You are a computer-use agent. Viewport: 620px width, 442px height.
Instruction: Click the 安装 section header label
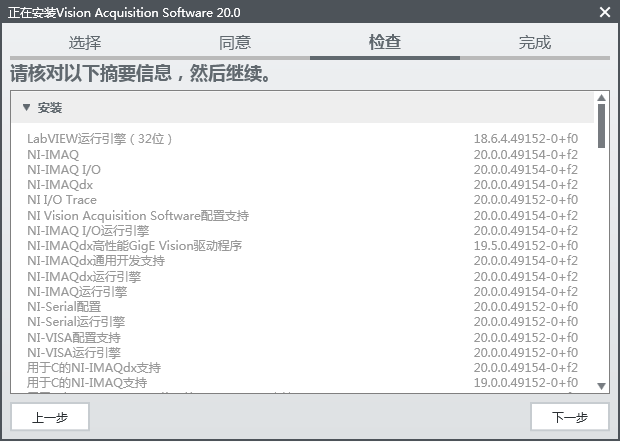(x=50, y=108)
